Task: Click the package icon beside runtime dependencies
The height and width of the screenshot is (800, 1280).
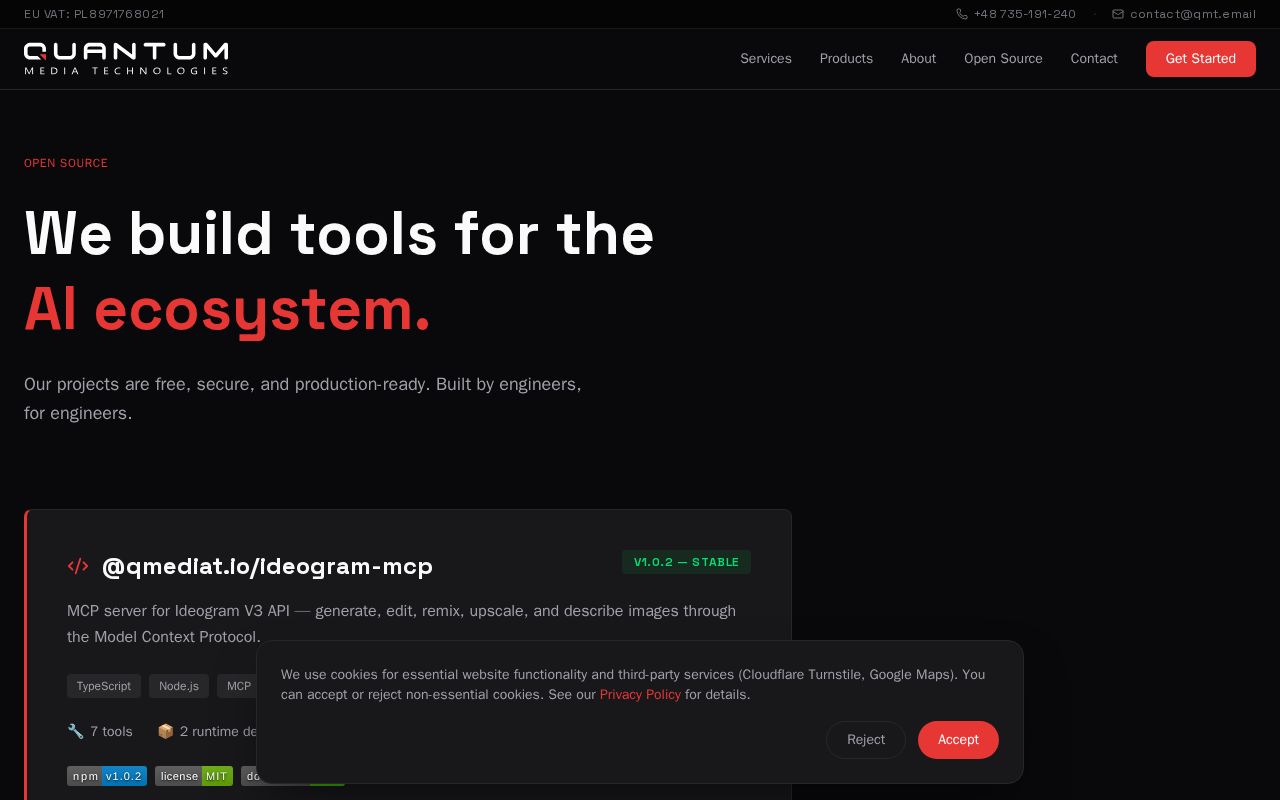Action: coord(165,731)
